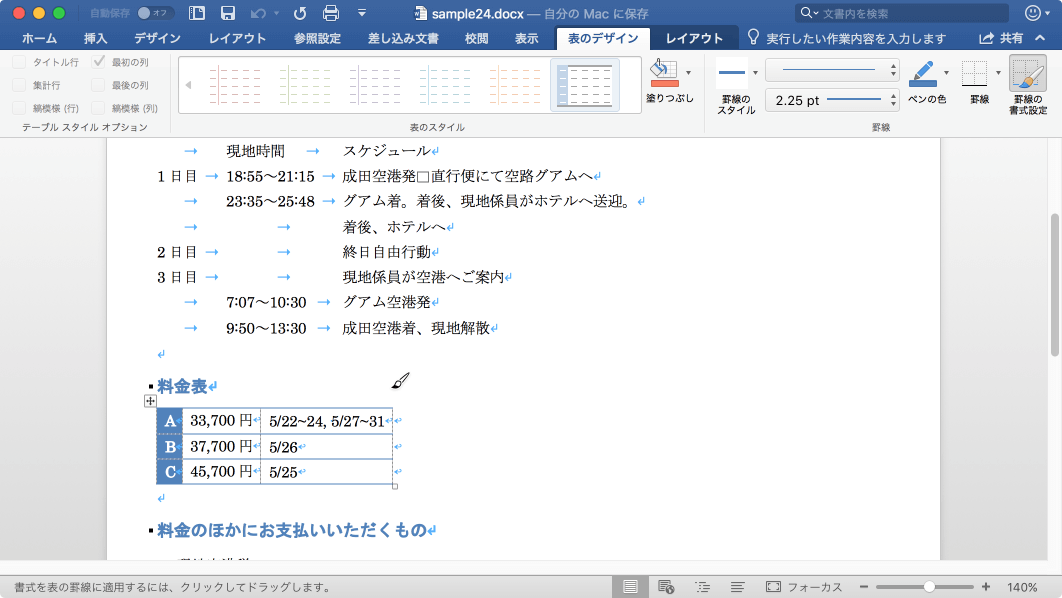Switch to web layout view icon
The height and width of the screenshot is (598, 1062).
click(x=666, y=587)
